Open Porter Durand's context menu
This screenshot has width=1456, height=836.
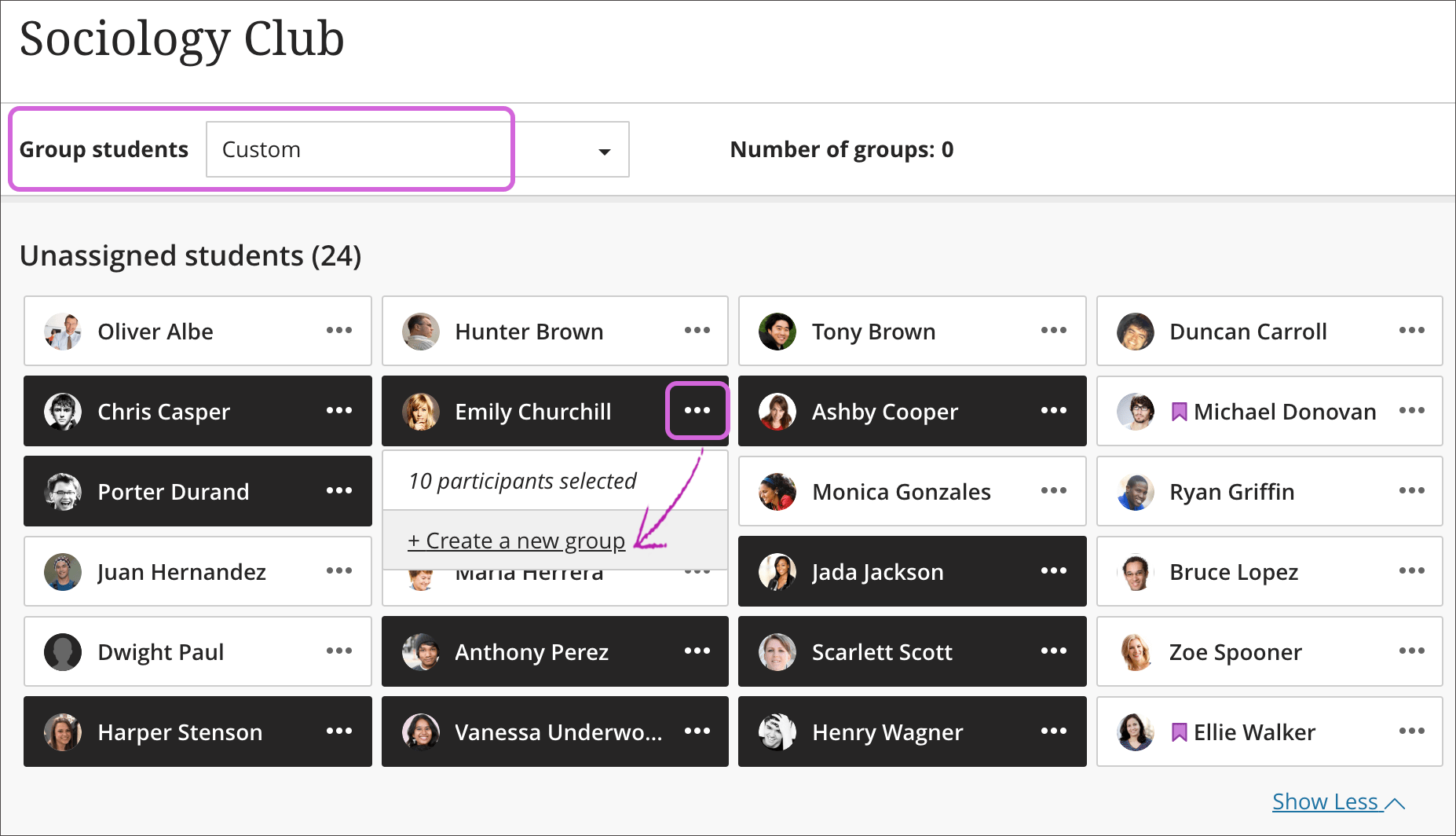tap(339, 491)
